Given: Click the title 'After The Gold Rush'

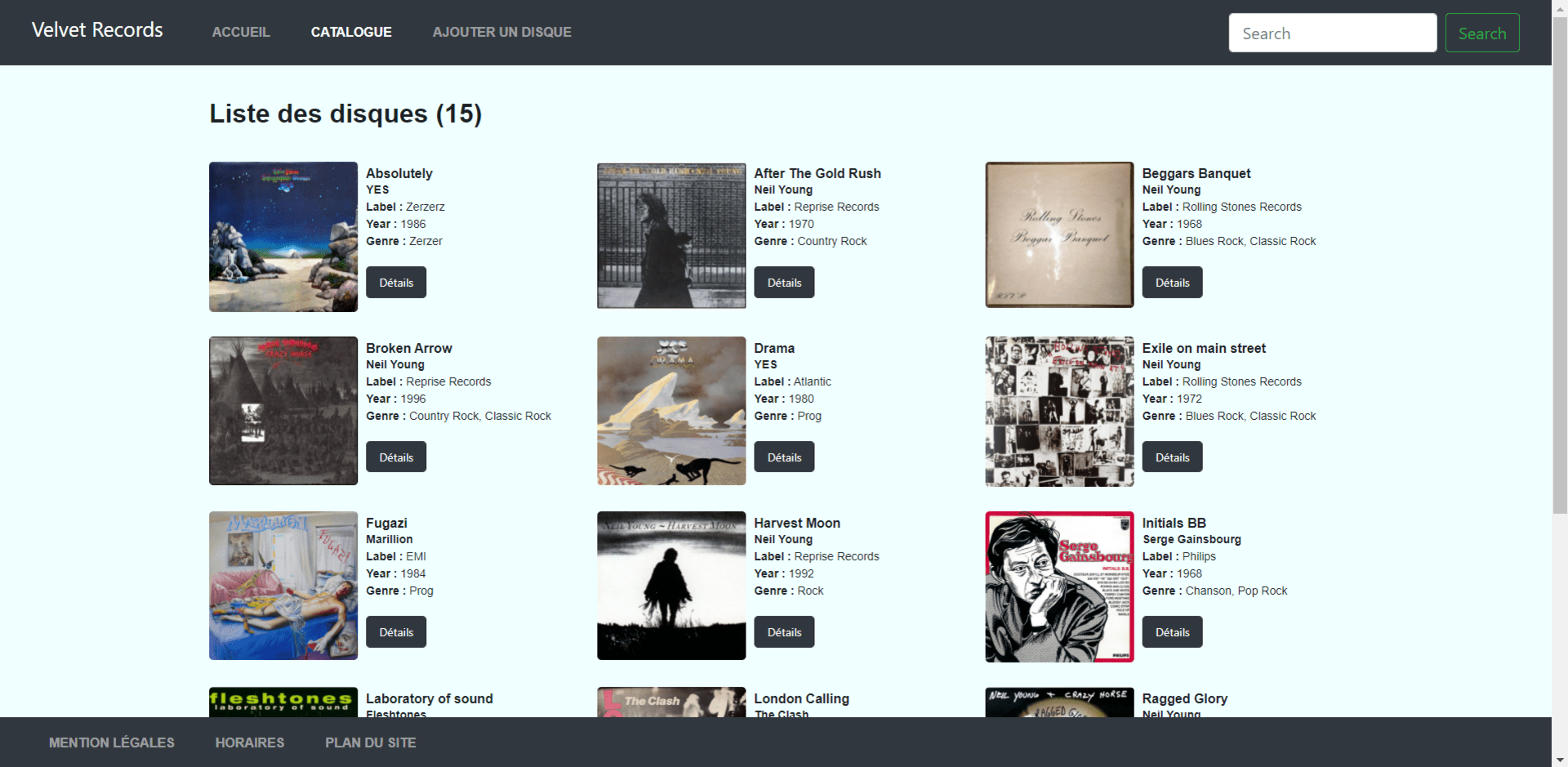Looking at the screenshot, I should click(x=817, y=173).
